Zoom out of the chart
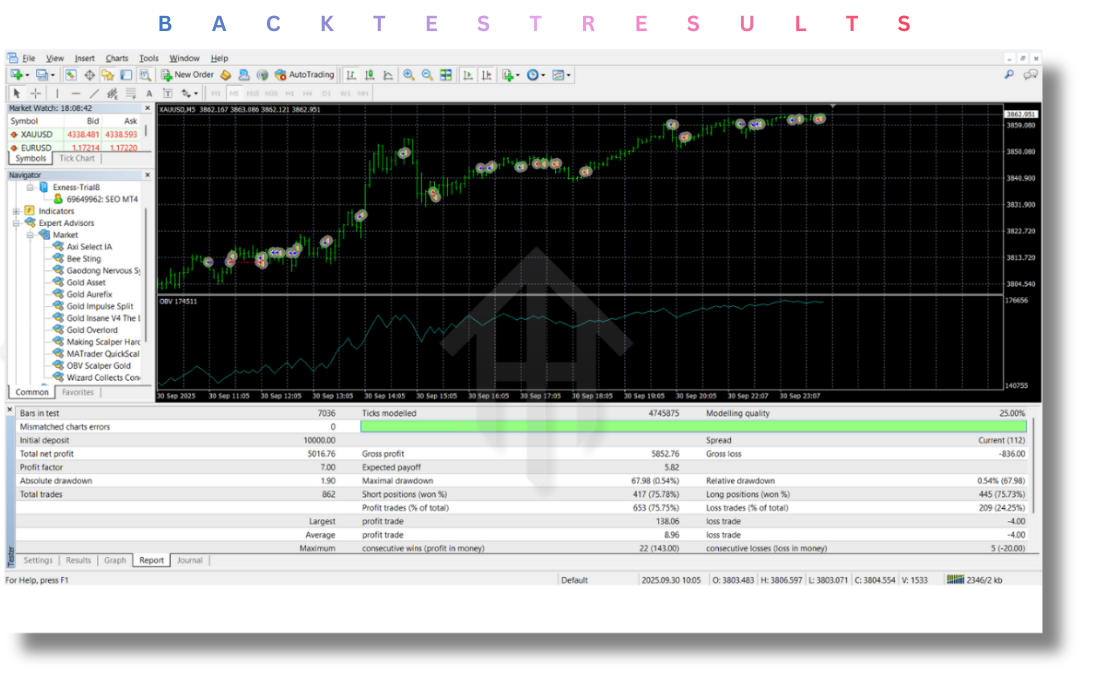The height and width of the screenshot is (690, 1105). pos(427,75)
